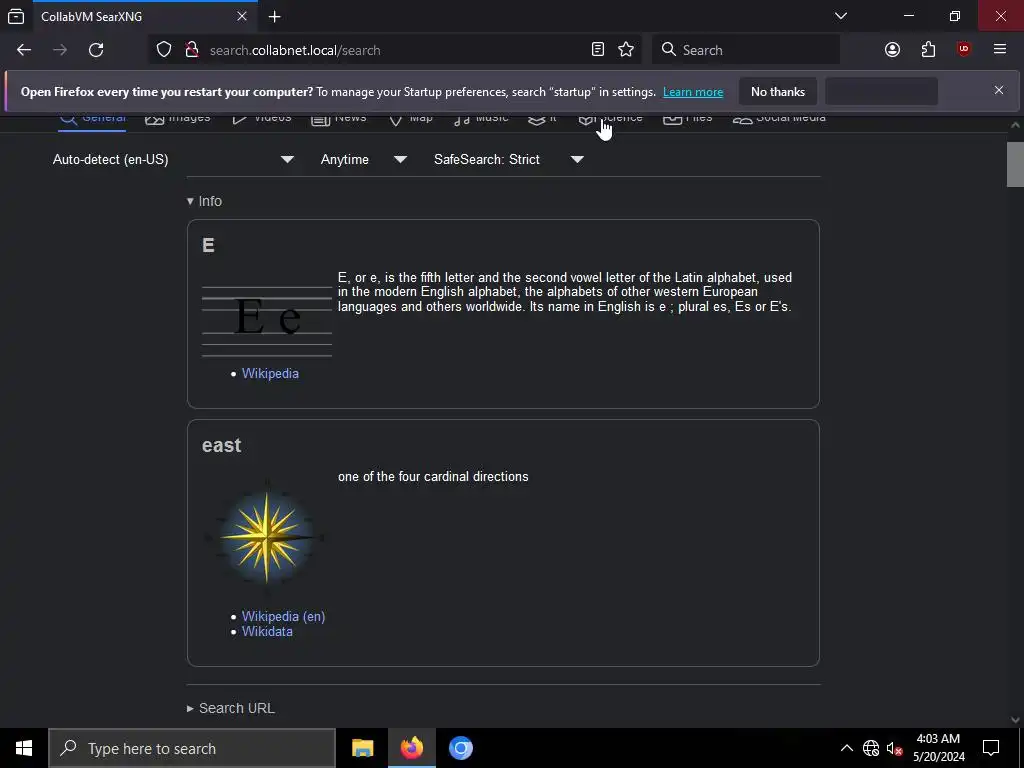The image size is (1024, 768).
Task: Click the E infobox heading
Action: point(208,245)
